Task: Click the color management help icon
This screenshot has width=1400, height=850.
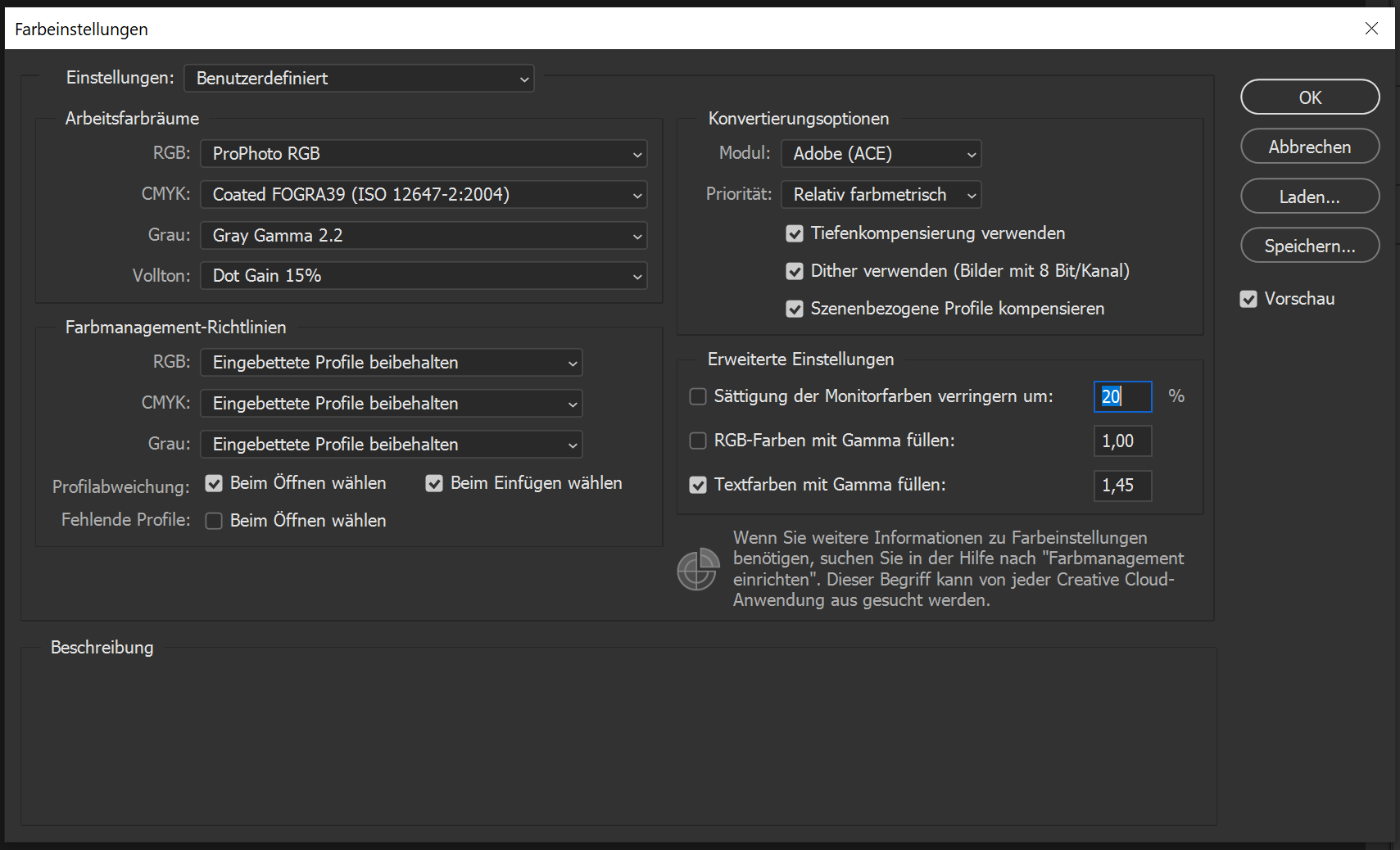Action: click(x=698, y=569)
